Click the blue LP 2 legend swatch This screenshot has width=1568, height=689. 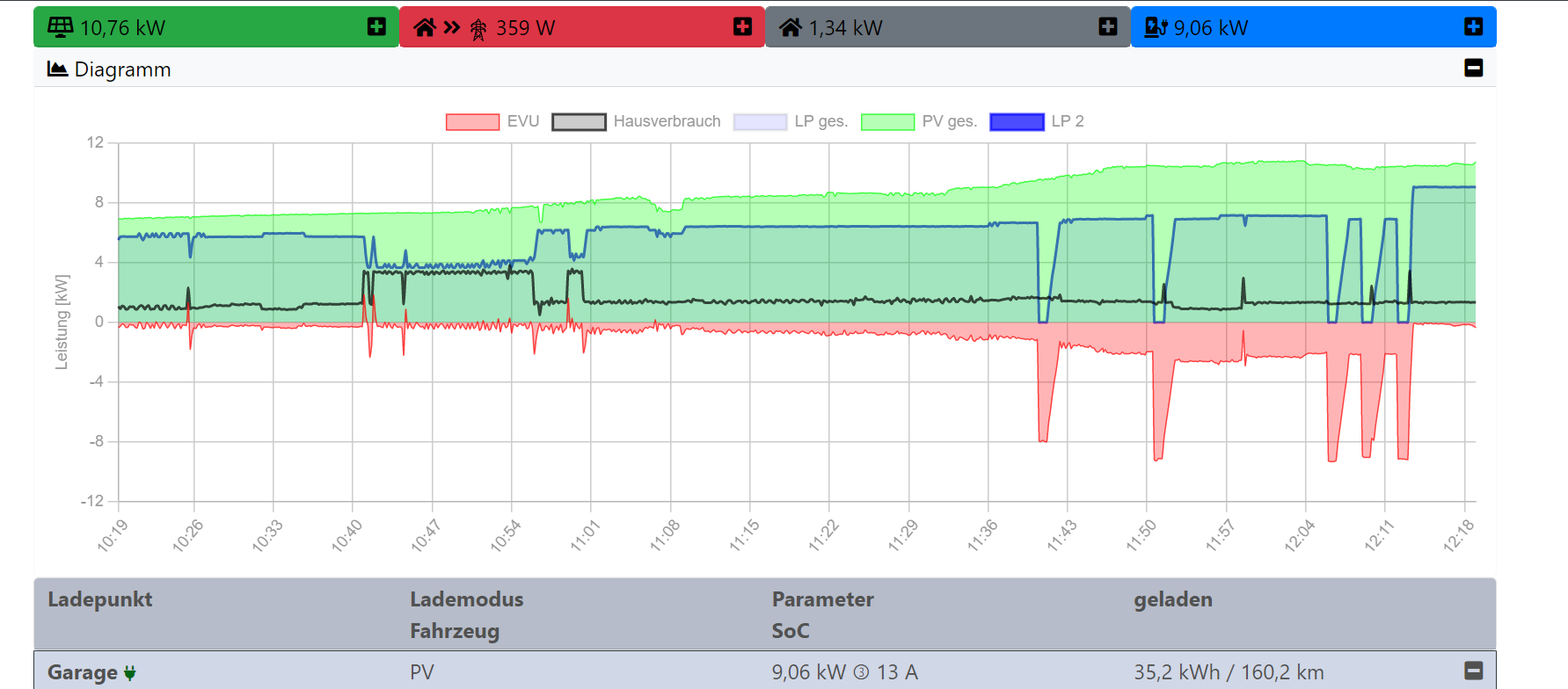pyautogui.click(x=1017, y=122)
